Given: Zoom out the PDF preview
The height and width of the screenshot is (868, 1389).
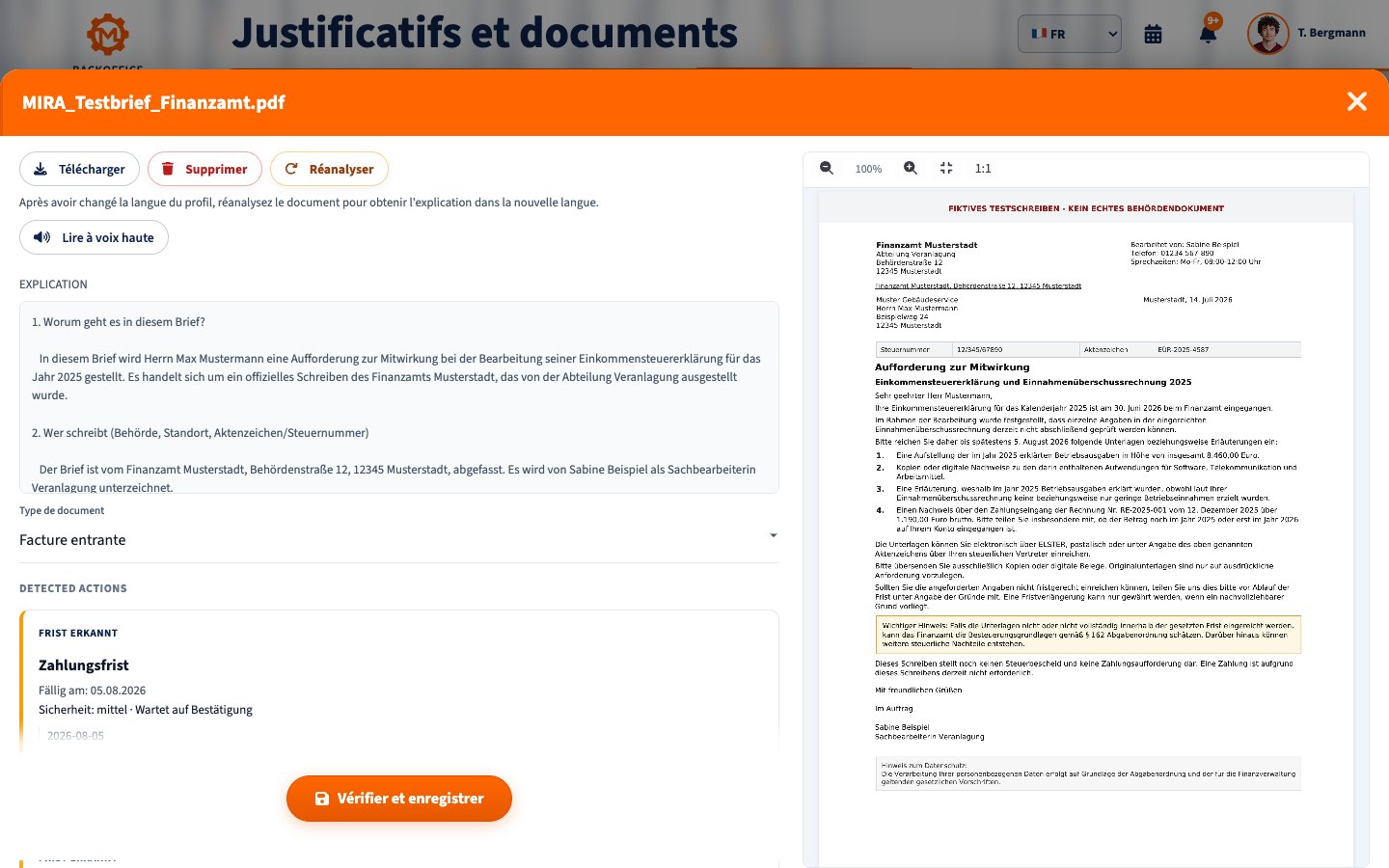Looking at the screenshot, I should click(x=827, y=168).
